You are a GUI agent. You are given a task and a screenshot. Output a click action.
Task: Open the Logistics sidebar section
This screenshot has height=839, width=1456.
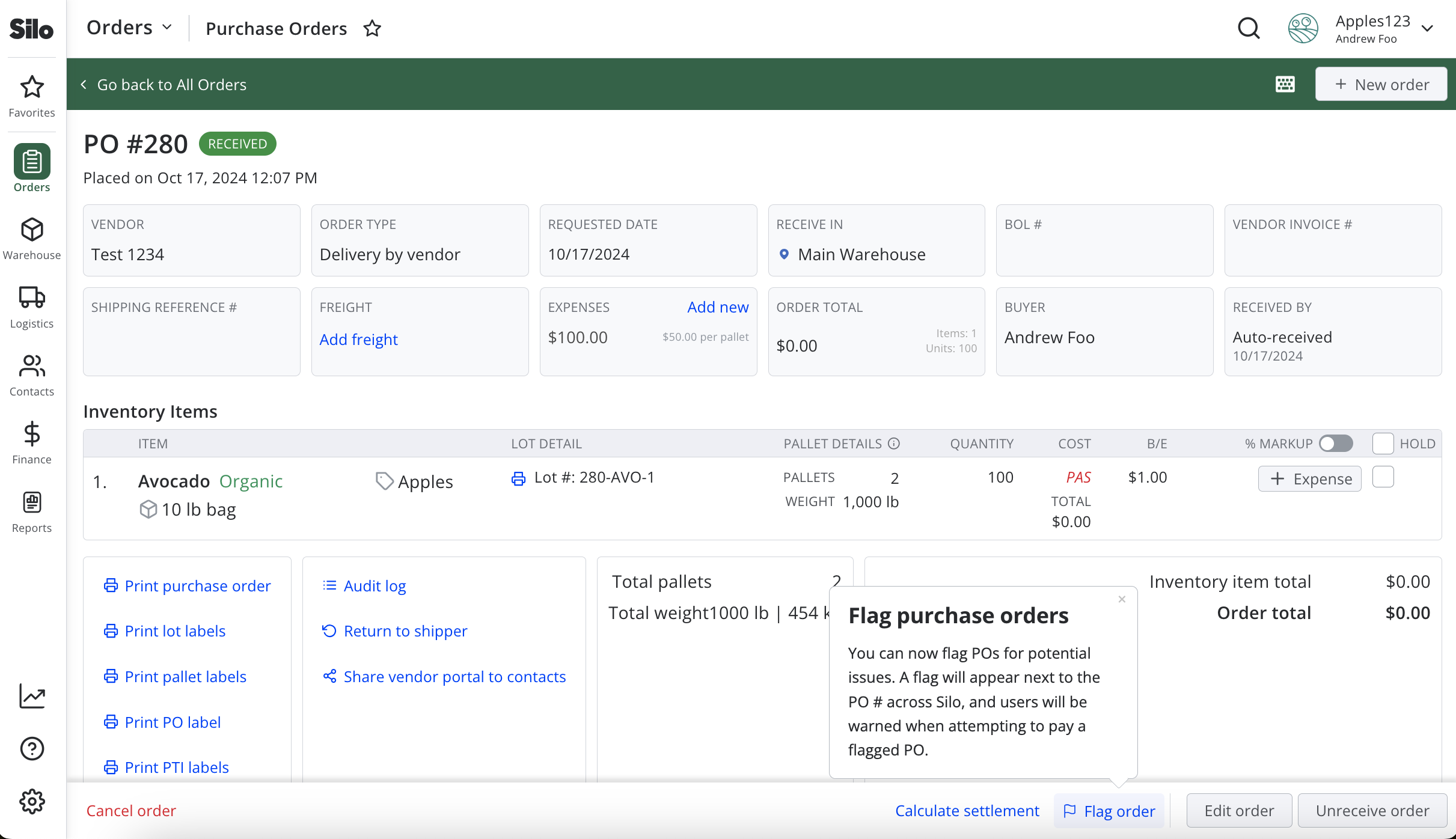click(32, 307)
